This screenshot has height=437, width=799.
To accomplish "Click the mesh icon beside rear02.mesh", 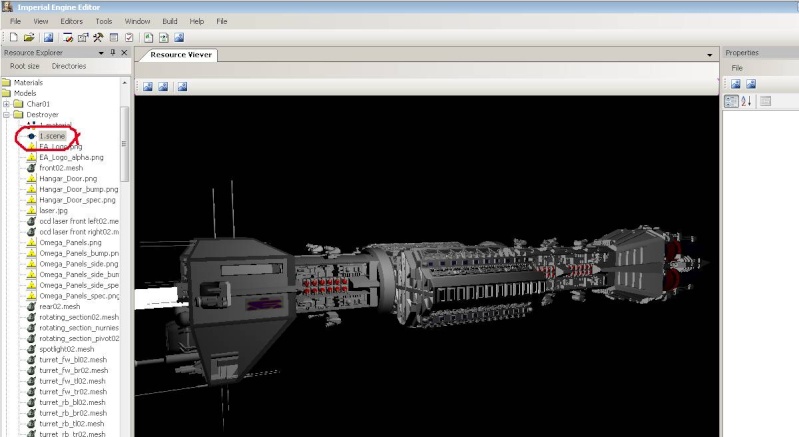I will click(31, 307).
